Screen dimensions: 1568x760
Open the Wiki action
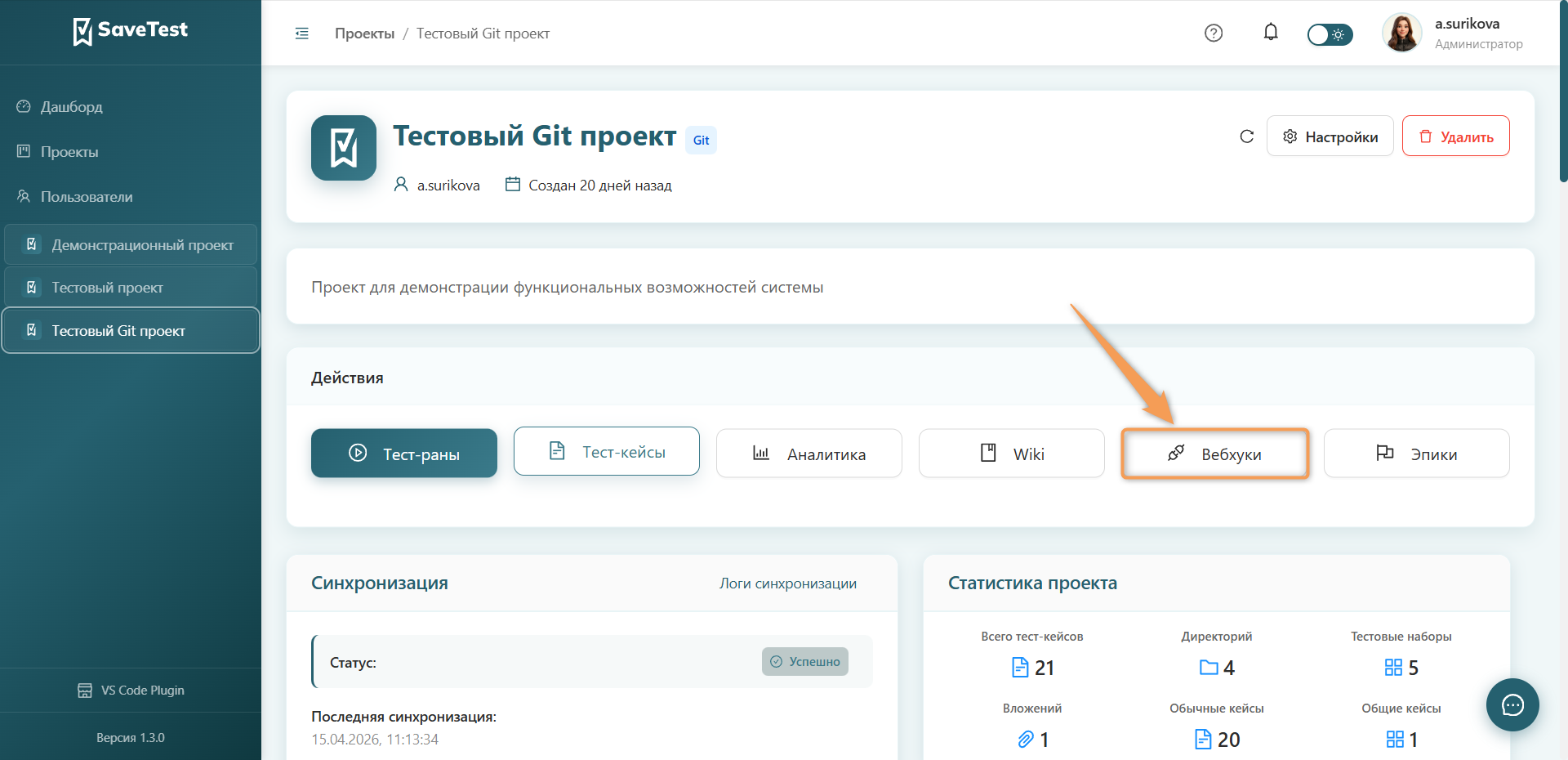pyautogui.click(x=1012, y=454)
